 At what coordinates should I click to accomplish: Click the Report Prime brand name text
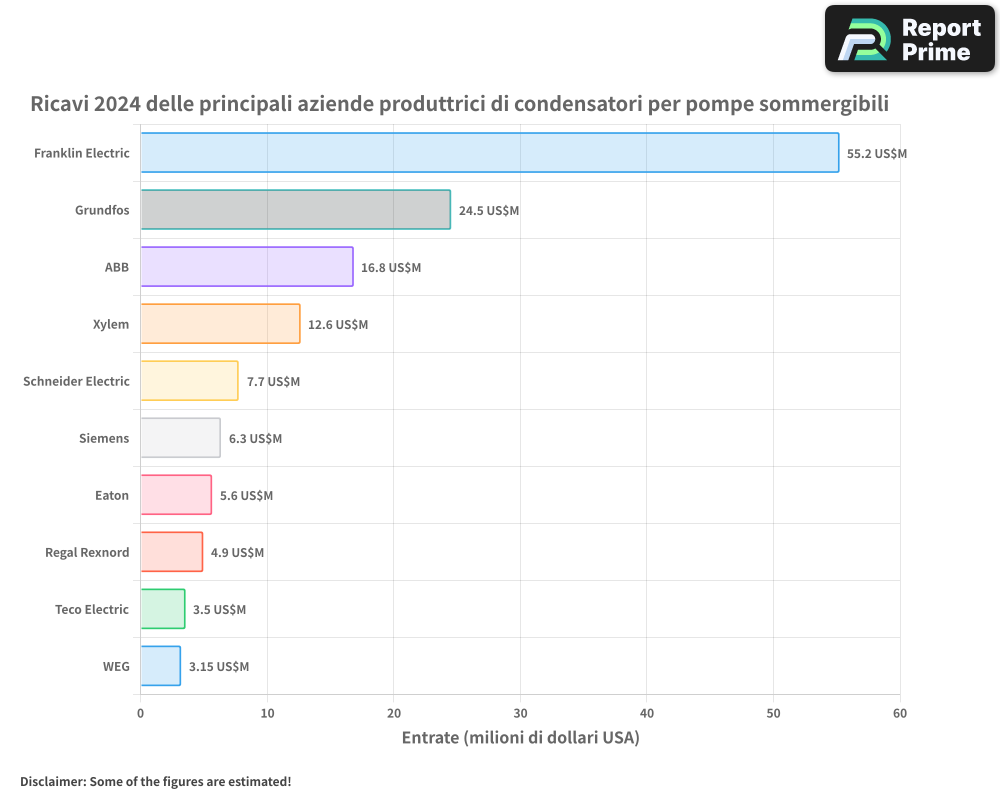pyautogui.click(x=940, y=40)
